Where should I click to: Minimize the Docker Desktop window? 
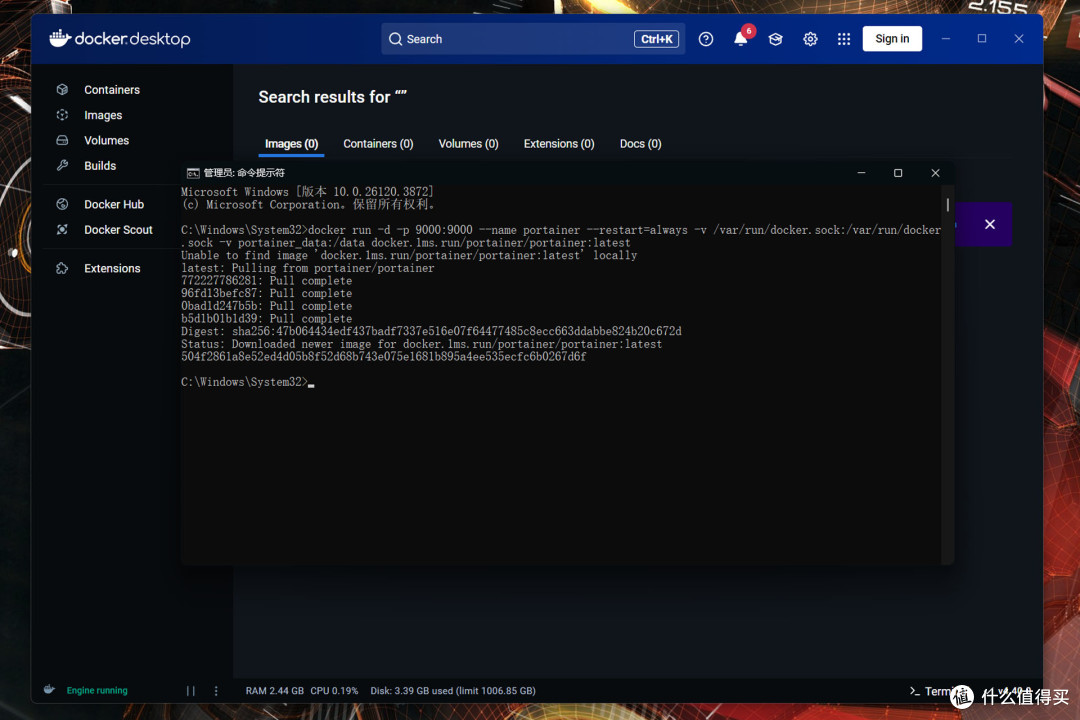point(946,39)
